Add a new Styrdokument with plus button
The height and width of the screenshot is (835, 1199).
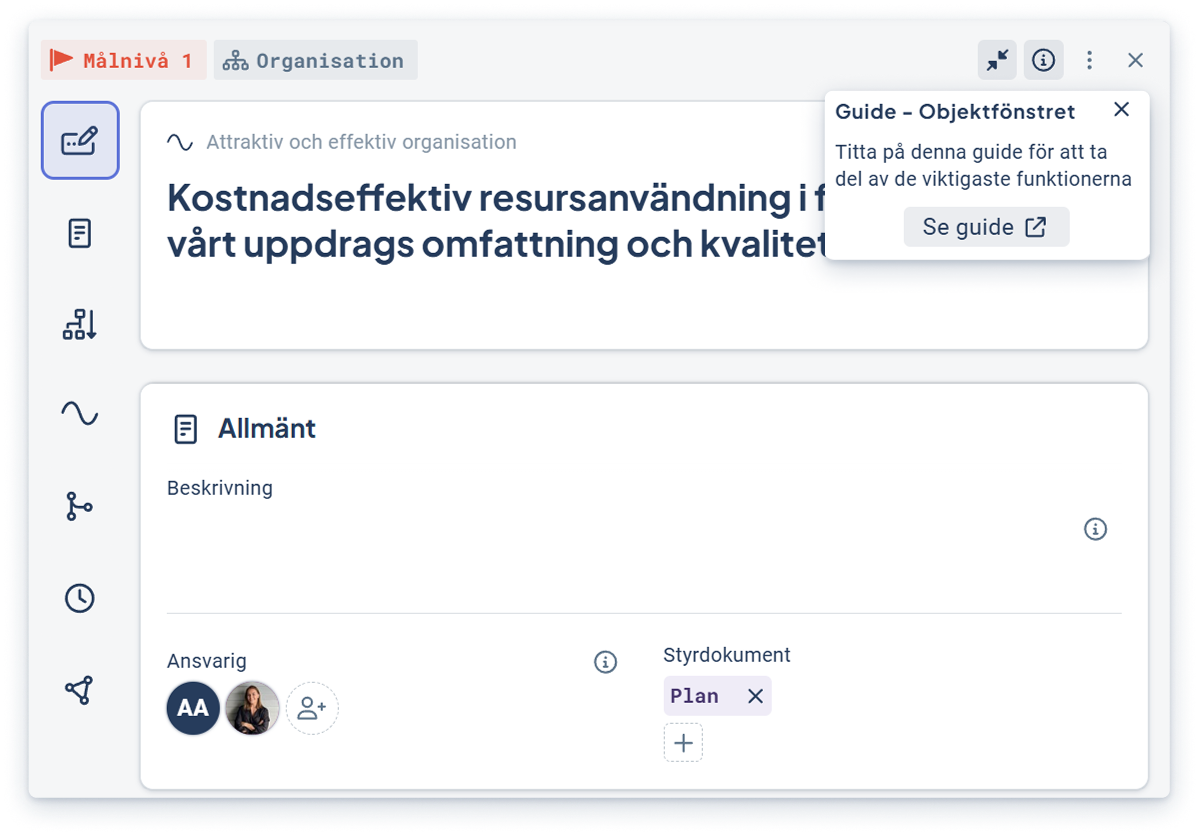pyautogui.click(x=683, y=743)
